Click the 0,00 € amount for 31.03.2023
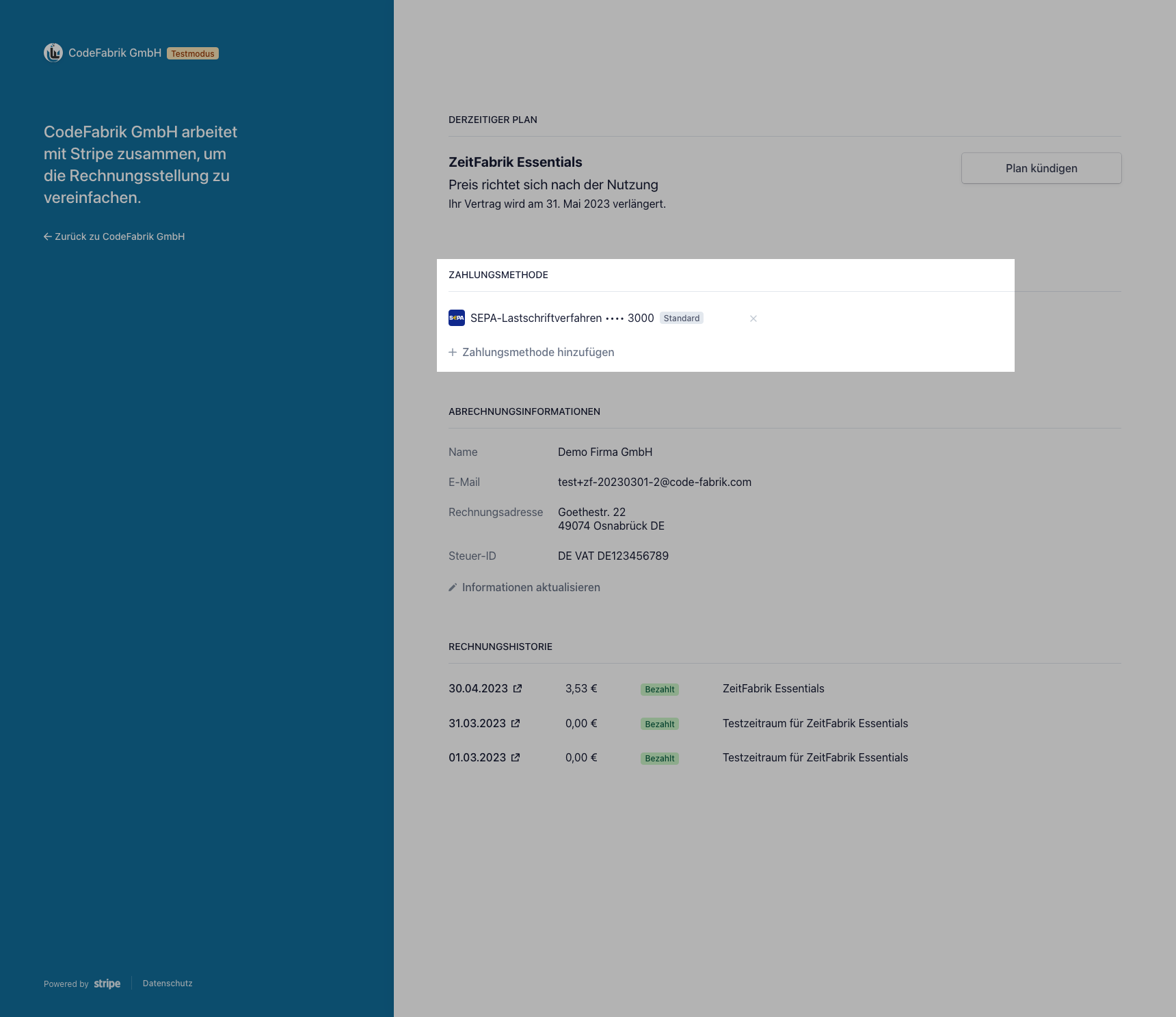Image resolution: width=1176 pixels, height=1017 pixels. pos(581,723)
